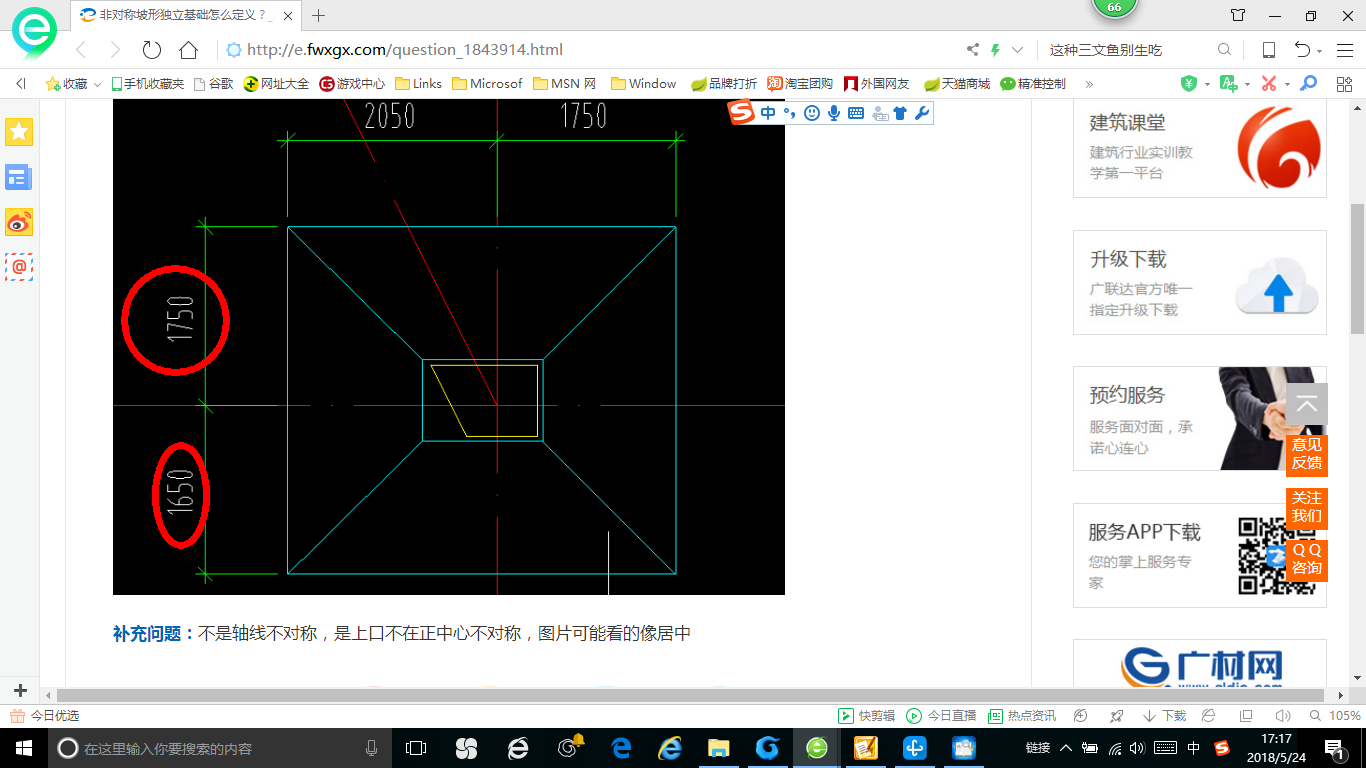Open 淘宝团购 bookmark

tap(800, 84)
